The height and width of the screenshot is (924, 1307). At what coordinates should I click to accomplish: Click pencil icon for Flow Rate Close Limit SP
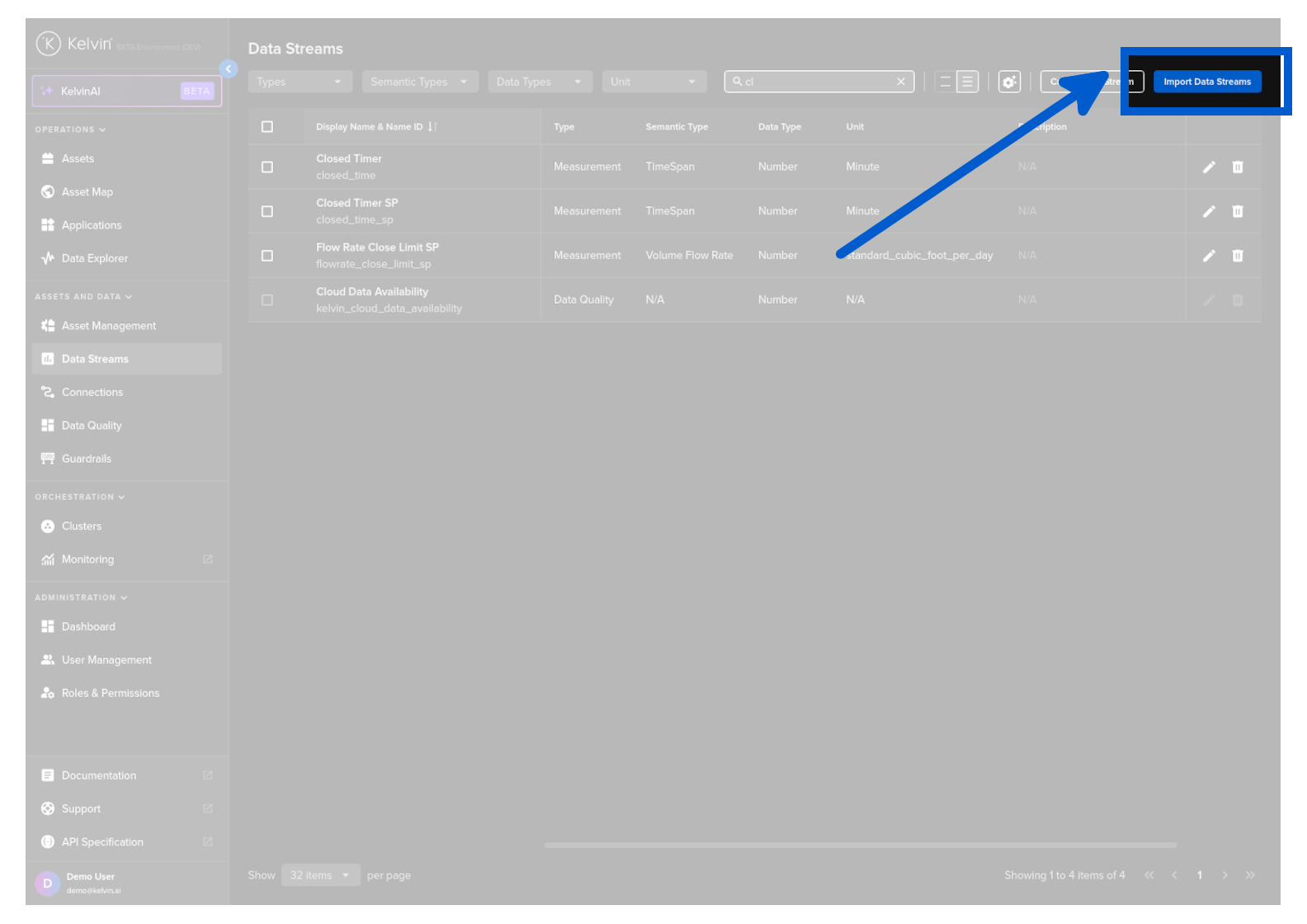tap(1209, 256)
